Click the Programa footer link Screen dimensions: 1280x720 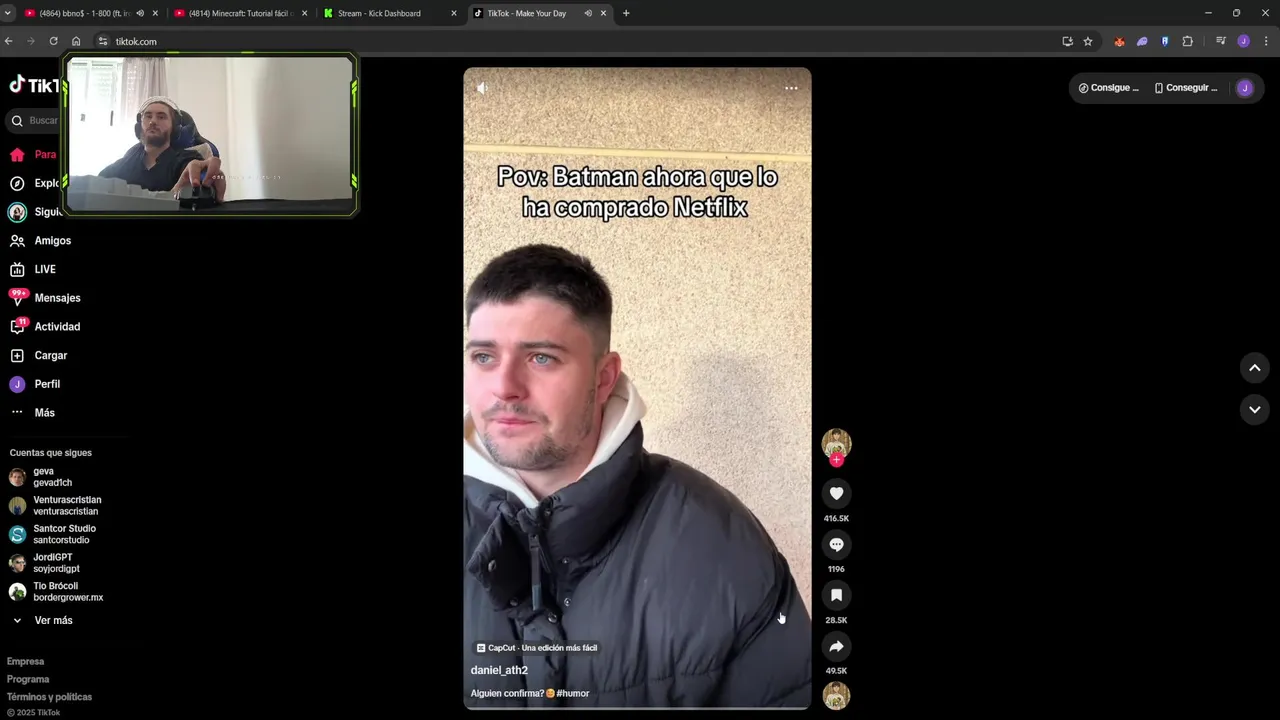coord(28,679)
